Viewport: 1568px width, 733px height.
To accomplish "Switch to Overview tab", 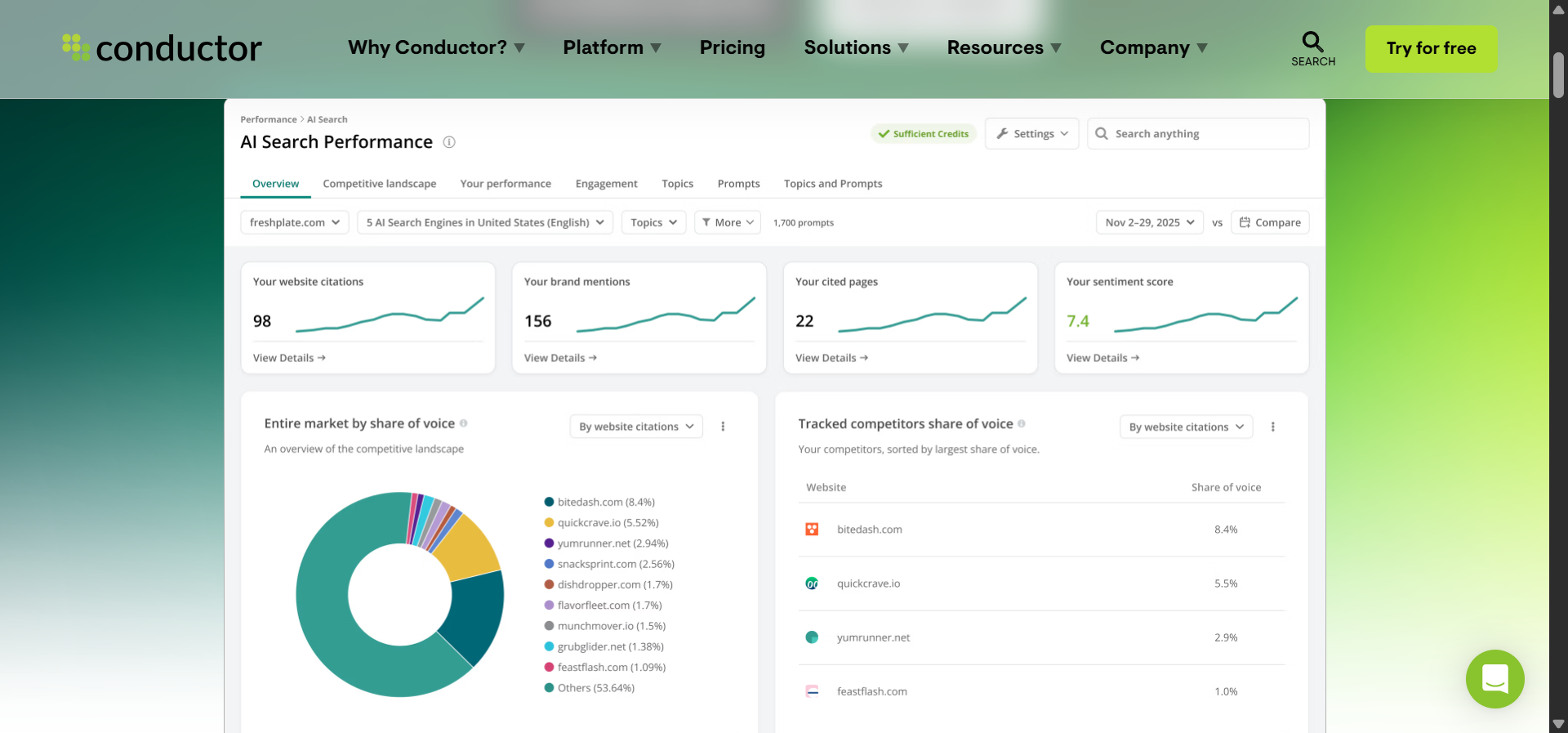I will [275, 184].
